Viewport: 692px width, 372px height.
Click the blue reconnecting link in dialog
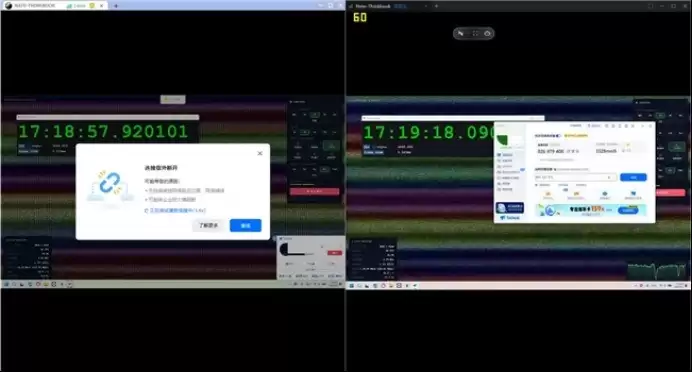(x=177, y=210)
